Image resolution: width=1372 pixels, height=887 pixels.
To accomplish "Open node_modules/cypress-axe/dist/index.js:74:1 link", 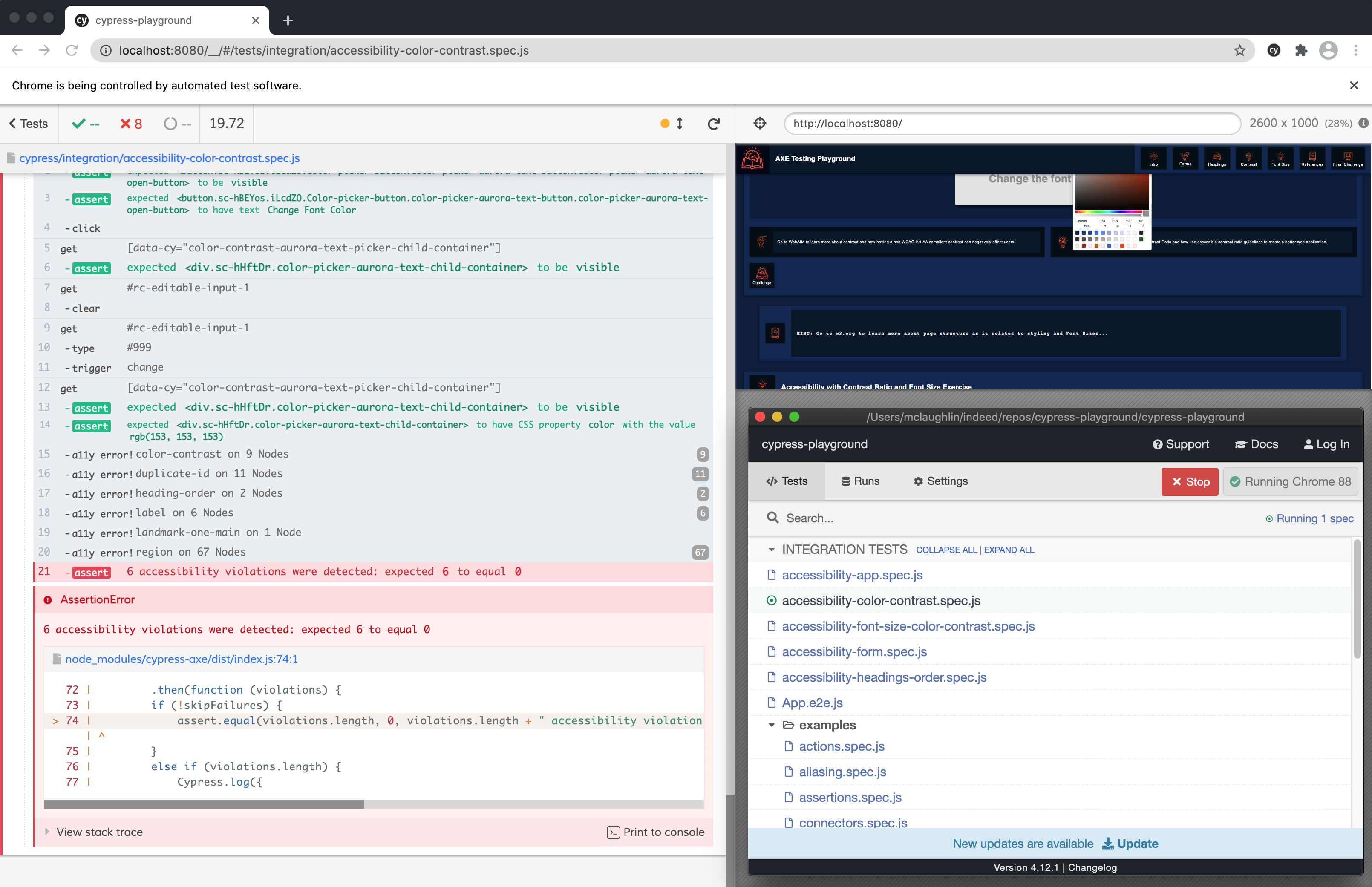I will 182,659.
